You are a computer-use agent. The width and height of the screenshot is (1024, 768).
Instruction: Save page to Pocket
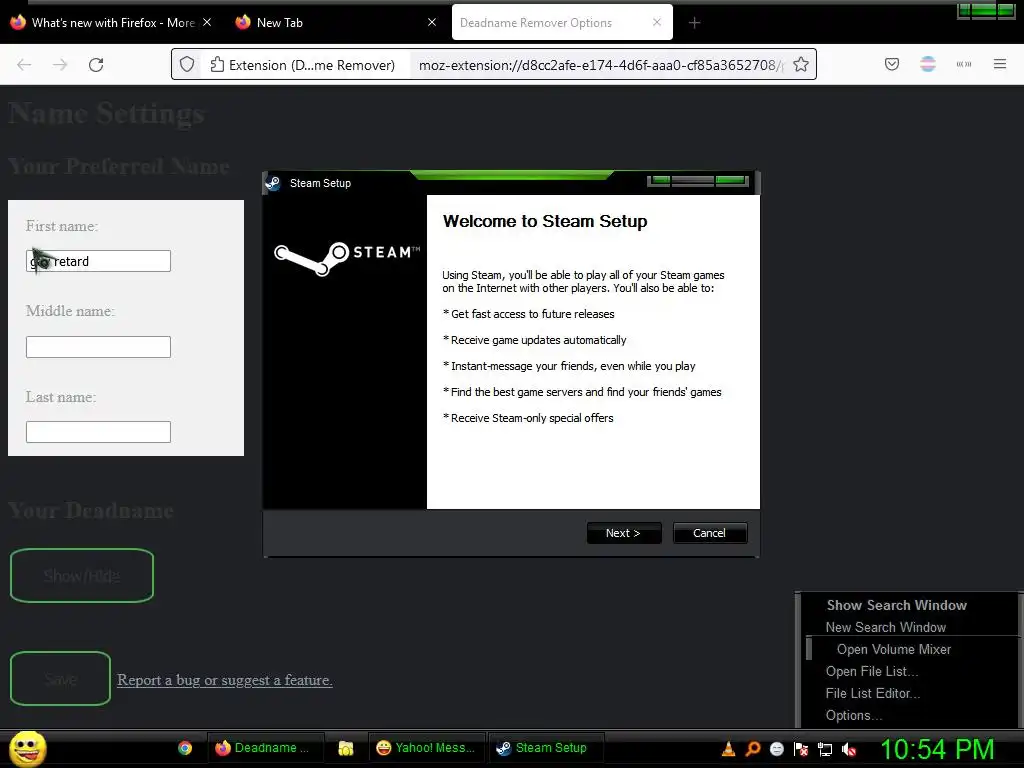tap(892, 64)
